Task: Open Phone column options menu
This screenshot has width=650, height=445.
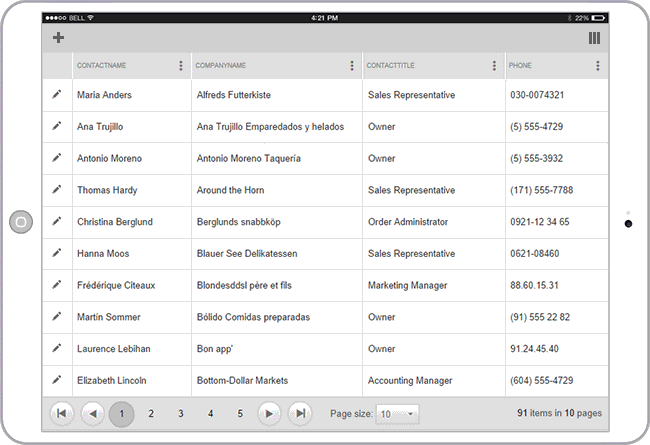Action: pos(598,66)
